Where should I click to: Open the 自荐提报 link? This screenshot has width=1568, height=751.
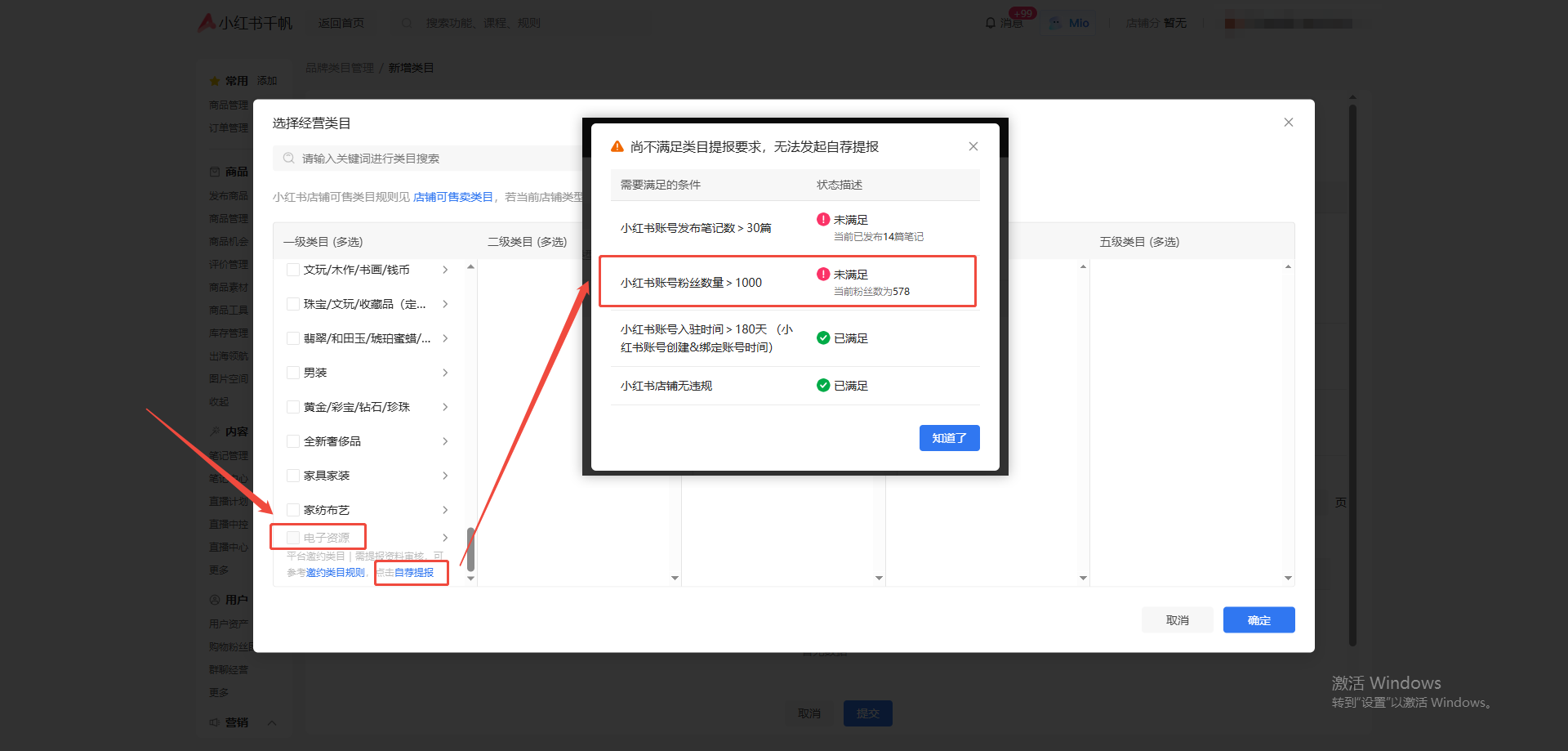tap(414, 573)
